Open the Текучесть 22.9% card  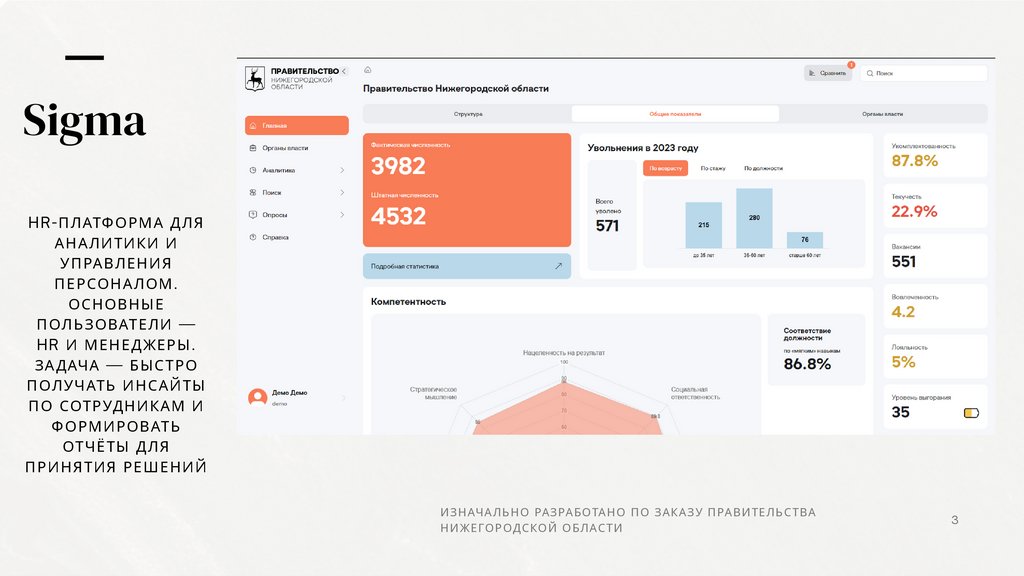coord(935,206)
